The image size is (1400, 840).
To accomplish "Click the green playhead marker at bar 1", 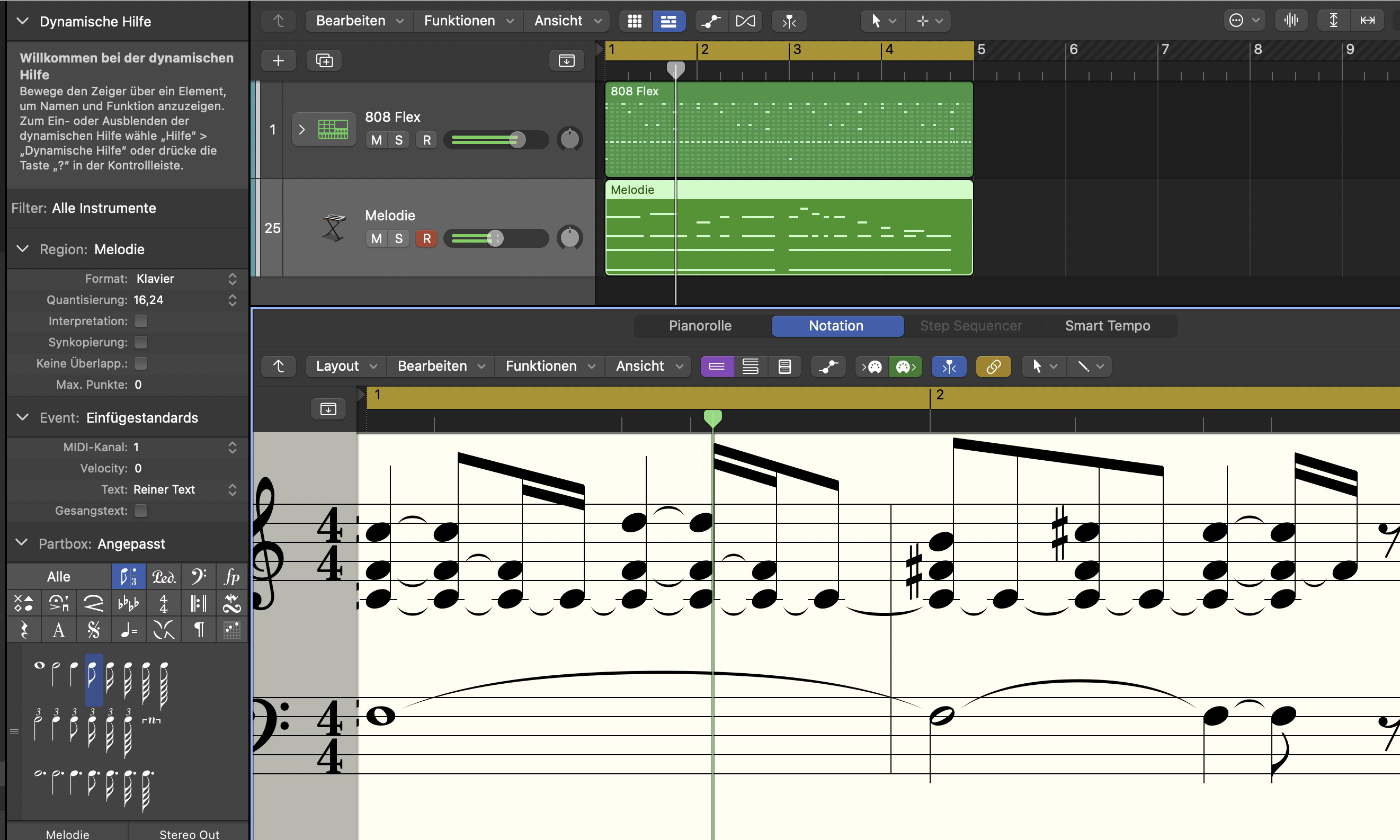I will point(713,417).
